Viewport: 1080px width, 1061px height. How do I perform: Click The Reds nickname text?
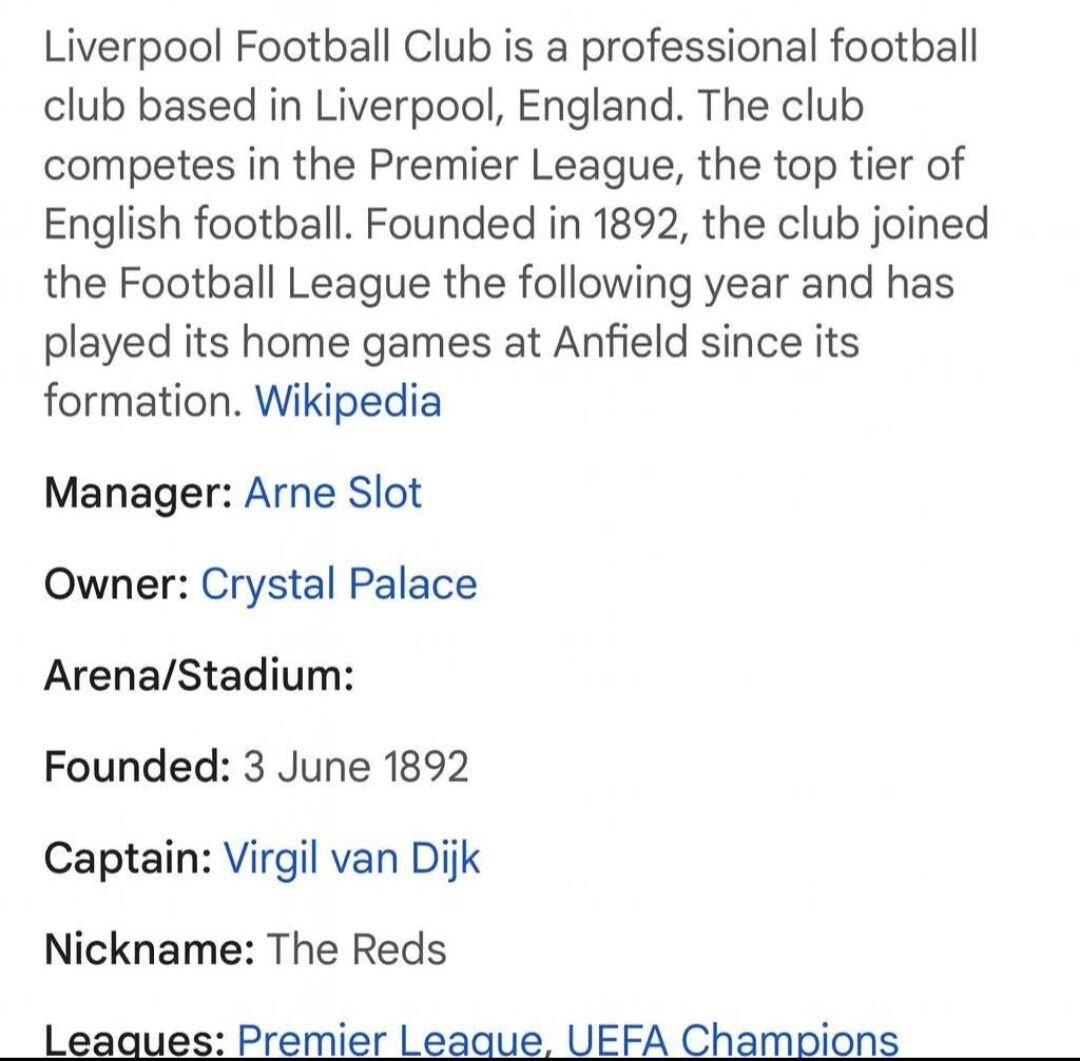[x=356, y=949]
